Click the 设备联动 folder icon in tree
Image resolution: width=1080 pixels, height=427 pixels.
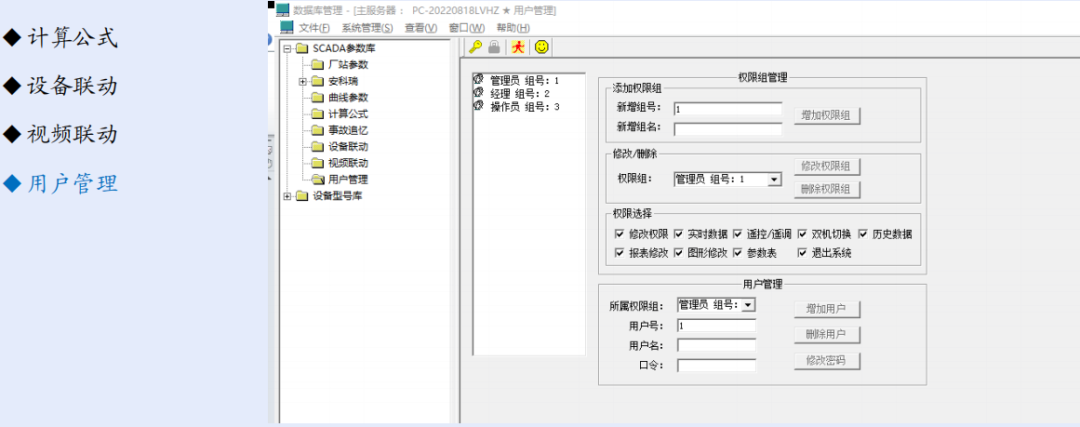pyautogui.click(x=318, y=147)
